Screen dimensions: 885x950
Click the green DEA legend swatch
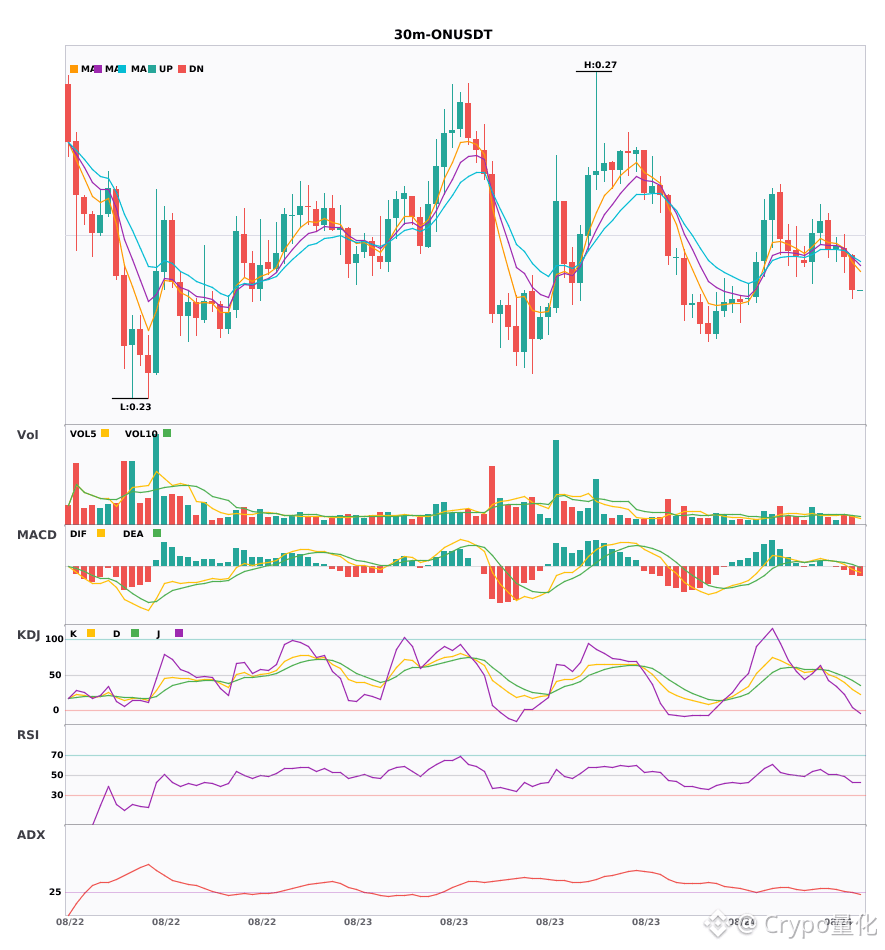point(157,533)
